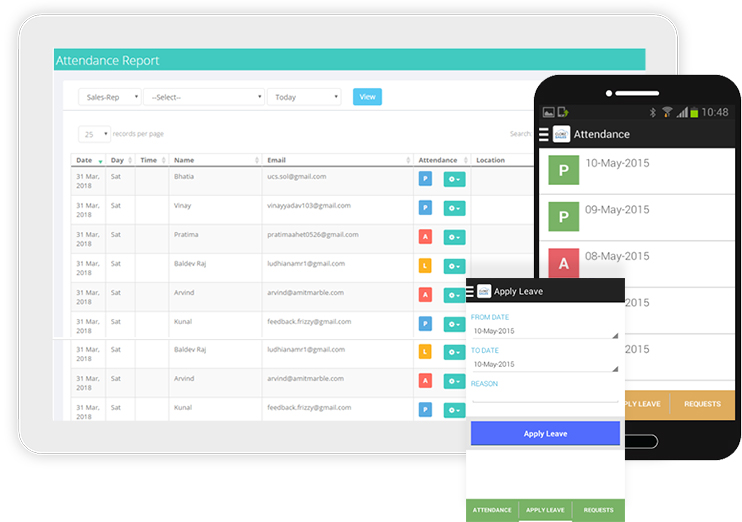This screenshot has height=522, width=742.
Task: Tap signal strength icon in phone status bar
Action: pyautogui.click(x=682, y=112)
